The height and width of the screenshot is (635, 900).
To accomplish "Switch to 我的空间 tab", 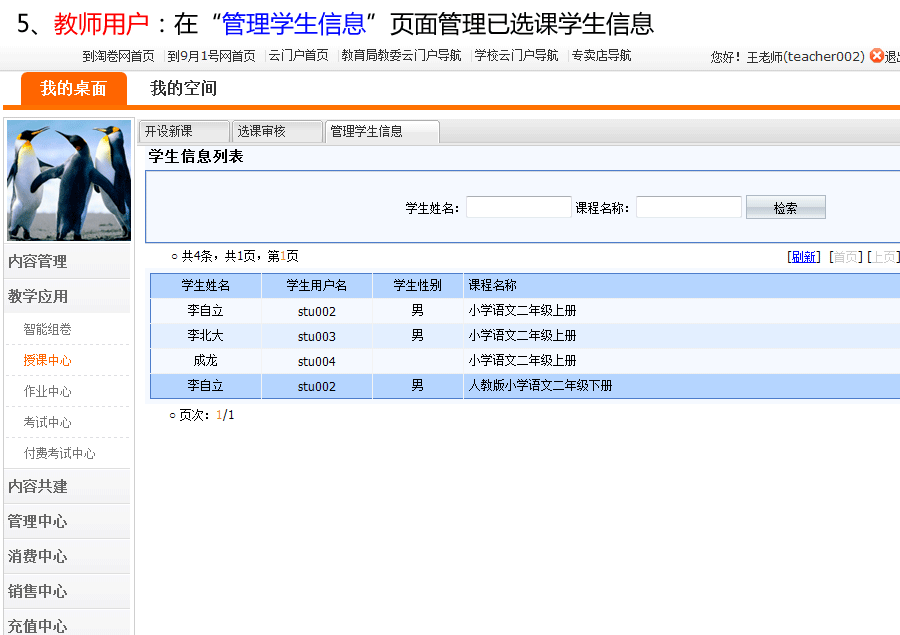I will point(183,88).
